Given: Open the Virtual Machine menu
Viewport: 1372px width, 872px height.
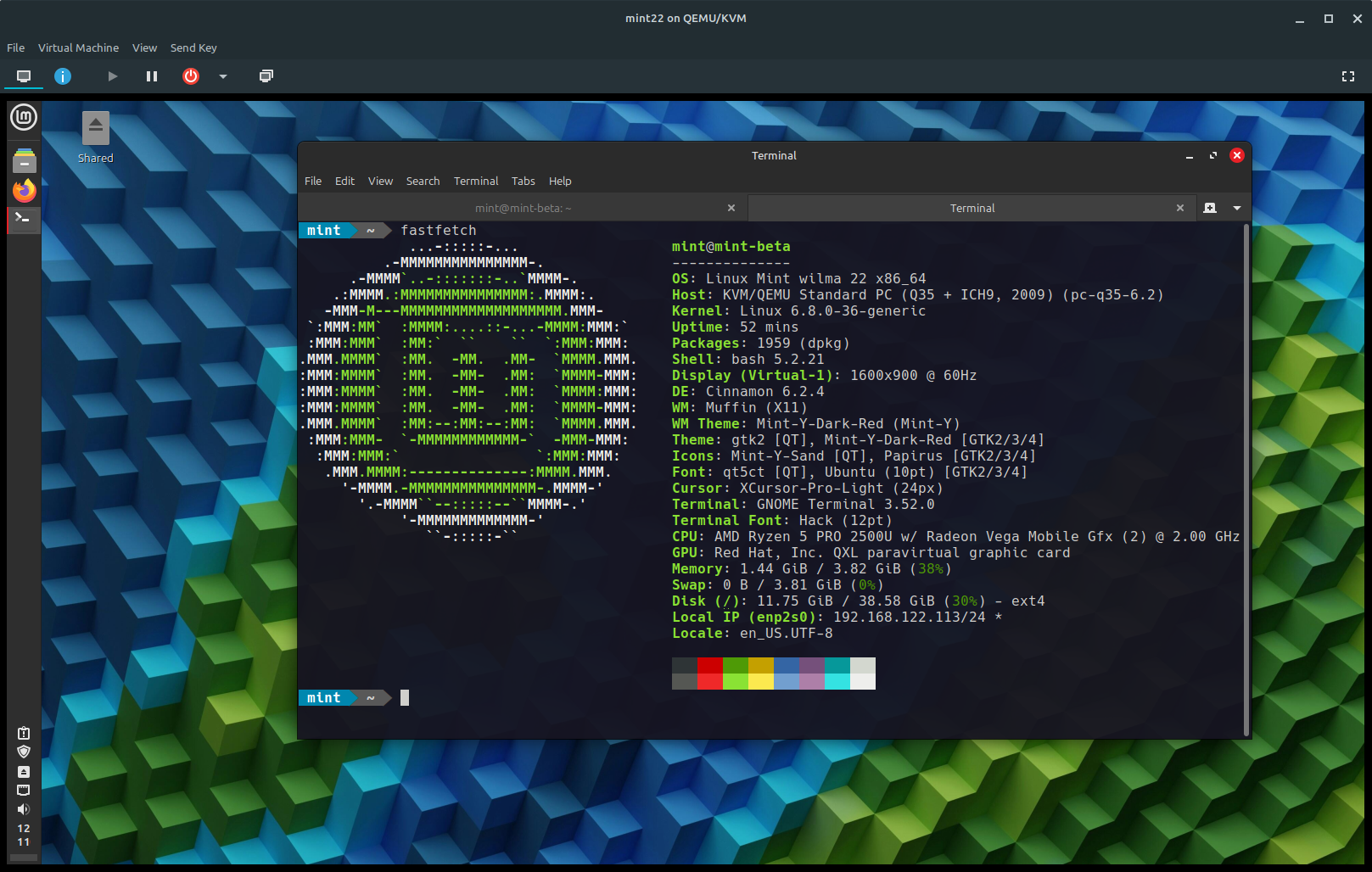Looking at the screenshot, I should (78, 48).
